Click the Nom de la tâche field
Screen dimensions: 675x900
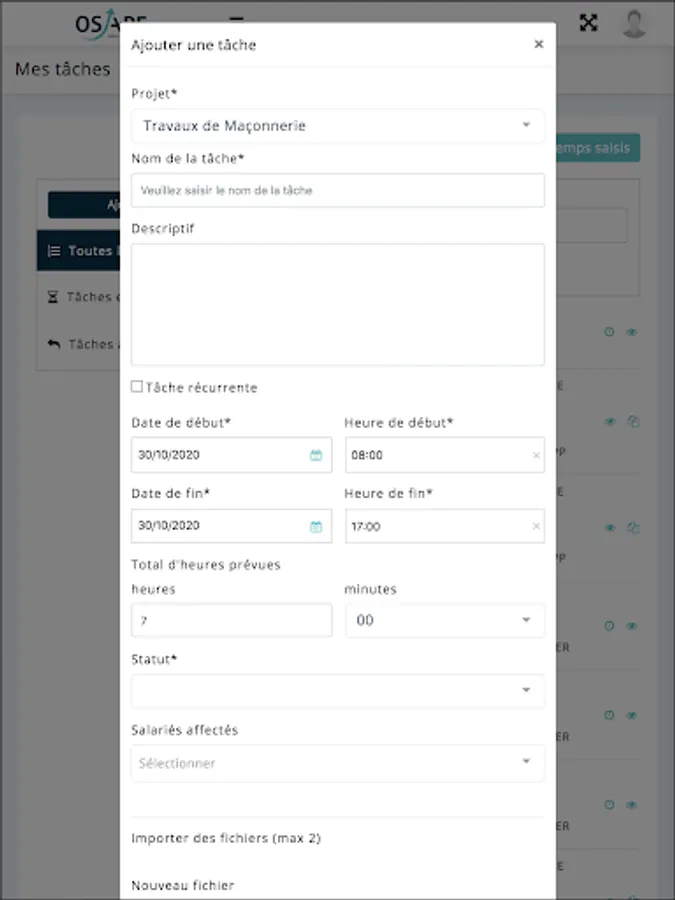[x=337, y=190]
